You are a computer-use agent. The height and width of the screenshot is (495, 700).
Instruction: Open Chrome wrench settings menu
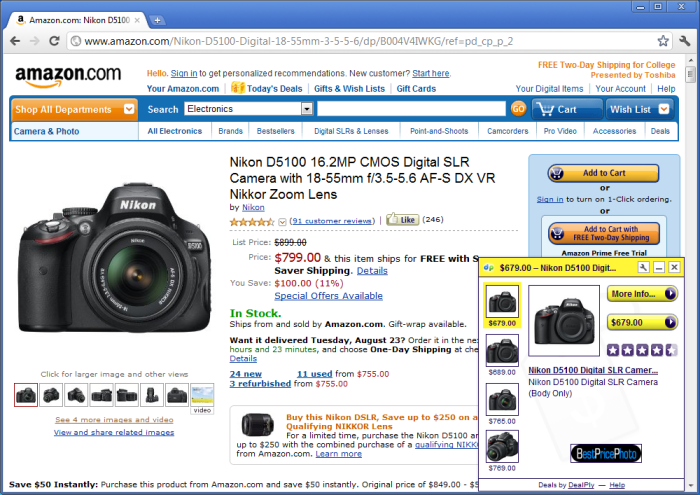click(x=685, y=41)
